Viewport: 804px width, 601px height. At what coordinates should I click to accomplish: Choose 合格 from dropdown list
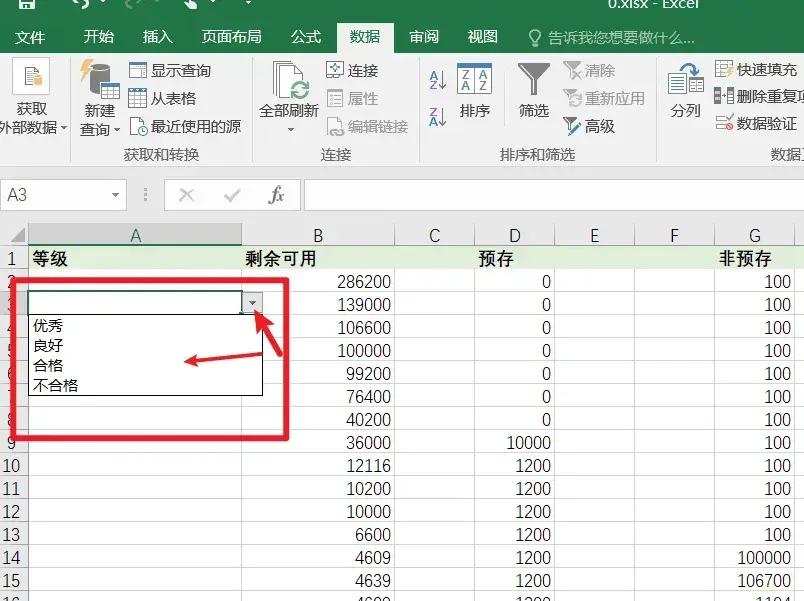click(x=145, y=365)
